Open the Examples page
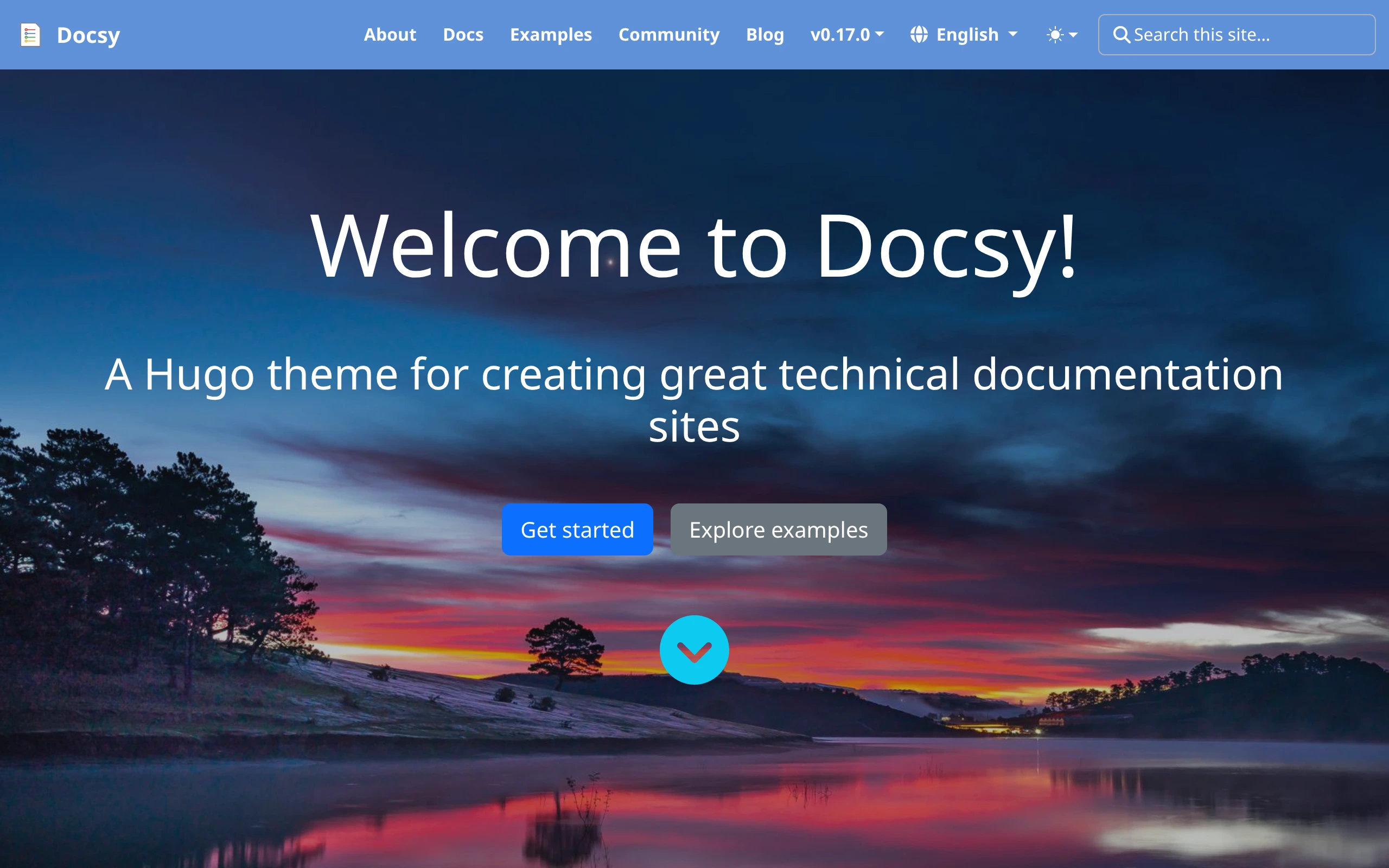This screenshot has height=868, width=1389. [x=550, y=34]
